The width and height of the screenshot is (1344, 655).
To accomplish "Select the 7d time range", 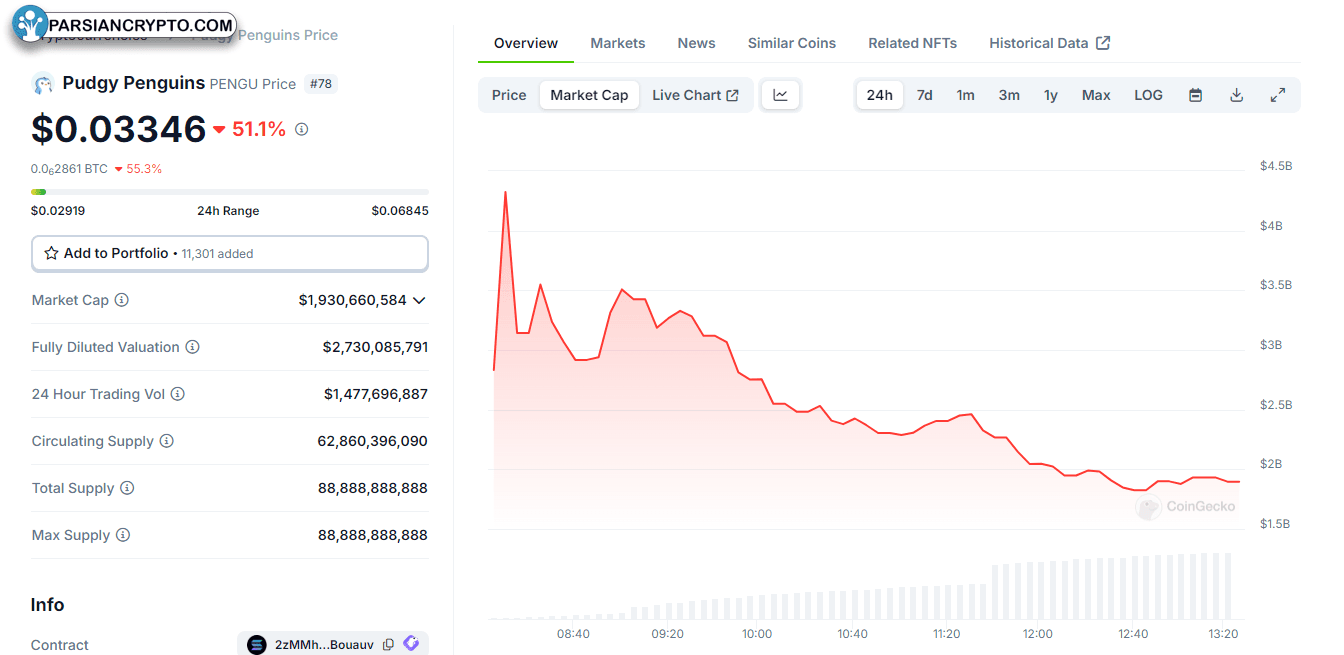I will pyautogui.click(x=925, y=95).
